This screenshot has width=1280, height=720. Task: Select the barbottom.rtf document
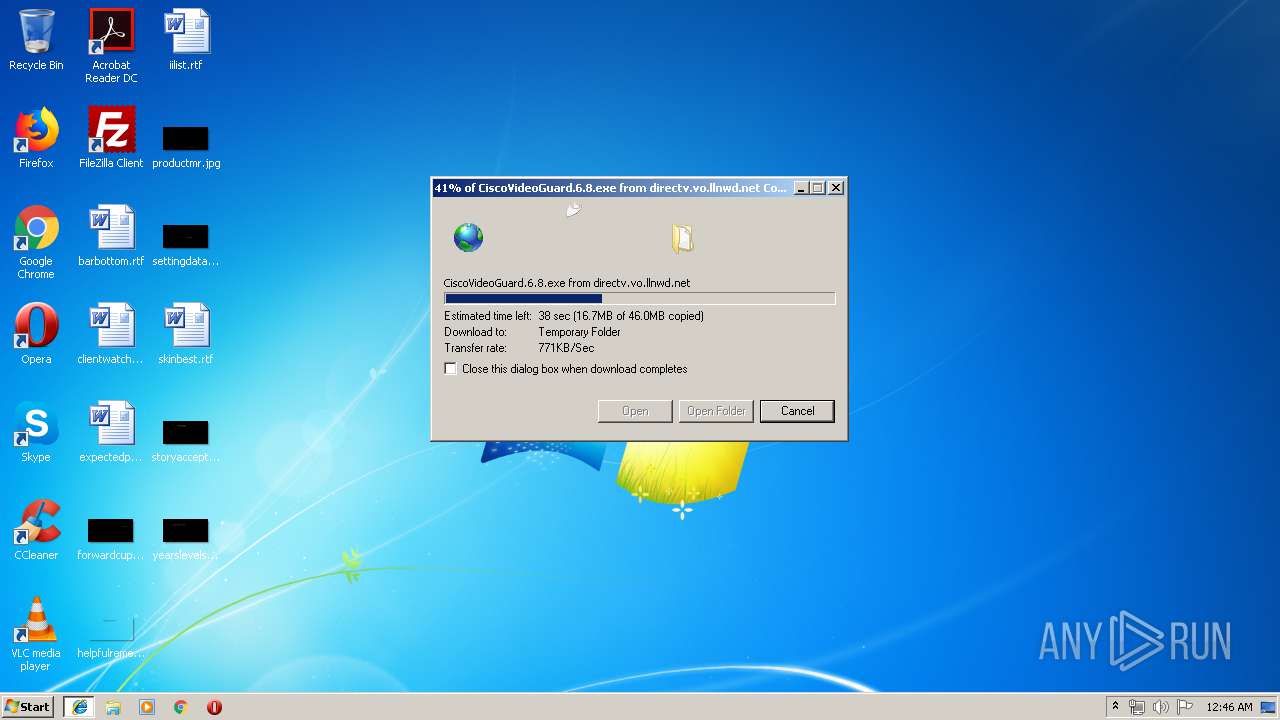click(x=111, y=236)
